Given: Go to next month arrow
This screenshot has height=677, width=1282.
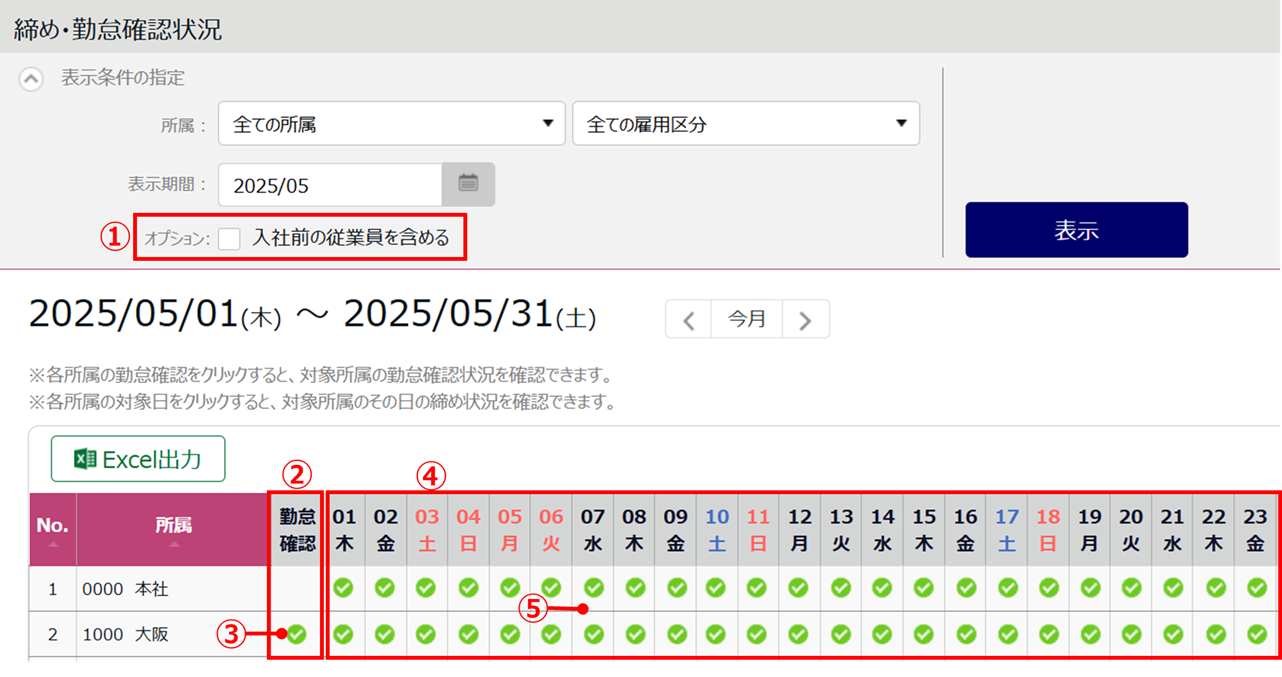Looking at the screenshot, I should click(806, 320).
